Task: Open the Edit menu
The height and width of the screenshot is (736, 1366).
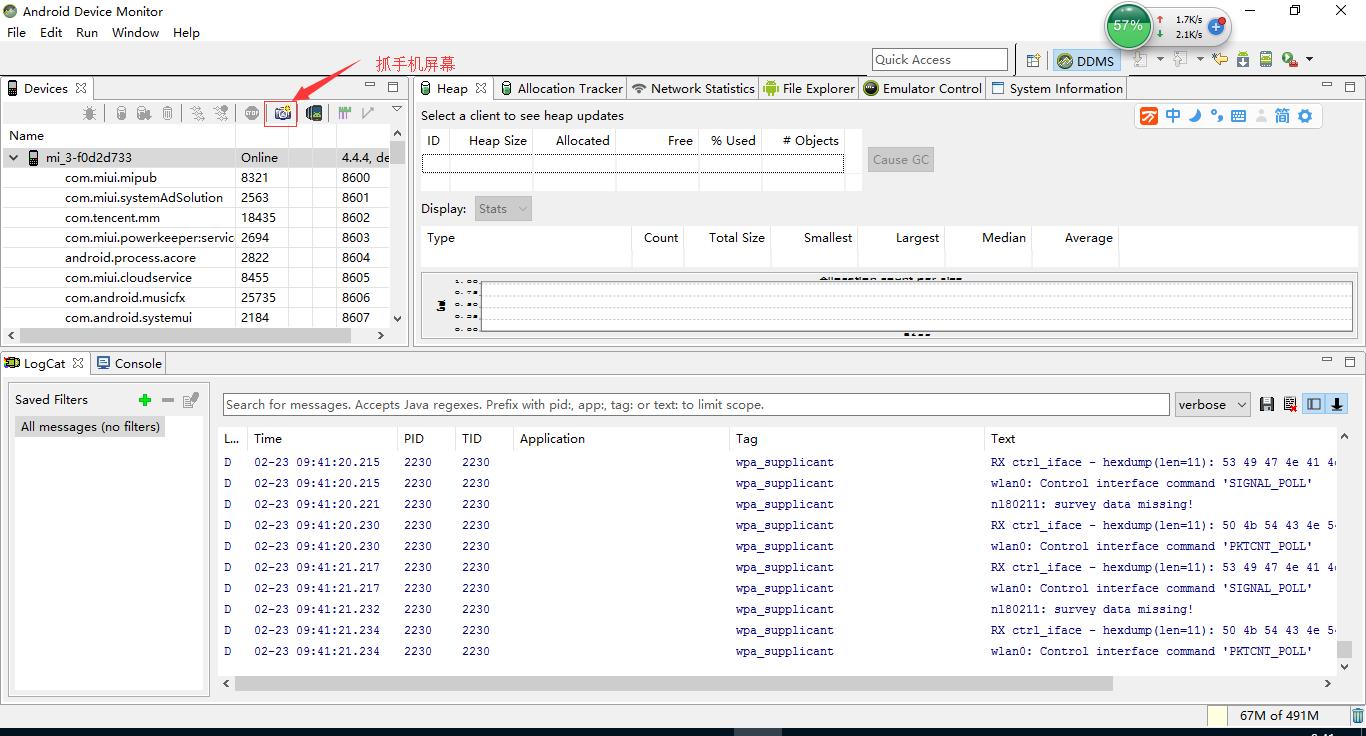Action: click(x=51, y=32)
